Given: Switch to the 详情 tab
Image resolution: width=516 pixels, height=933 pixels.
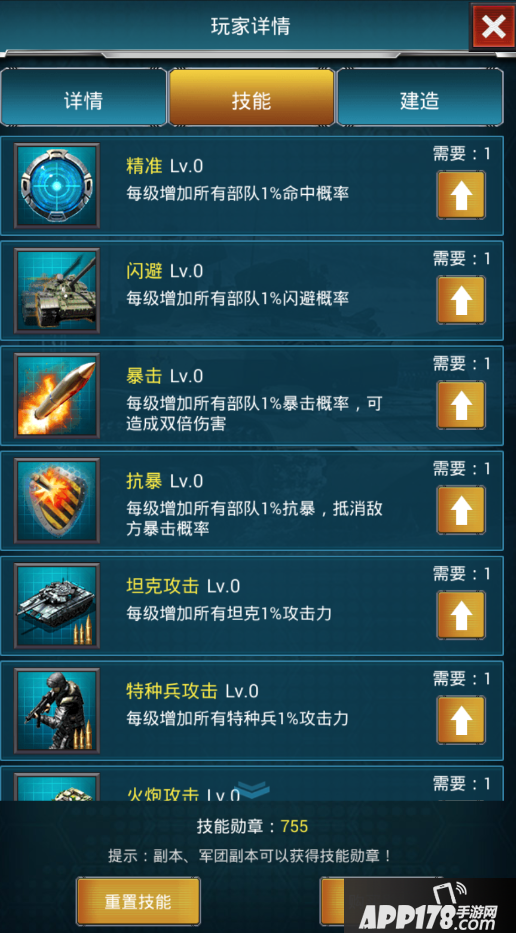Looking at the screenshot, I should pyautogui.click(x=83, y=98).
